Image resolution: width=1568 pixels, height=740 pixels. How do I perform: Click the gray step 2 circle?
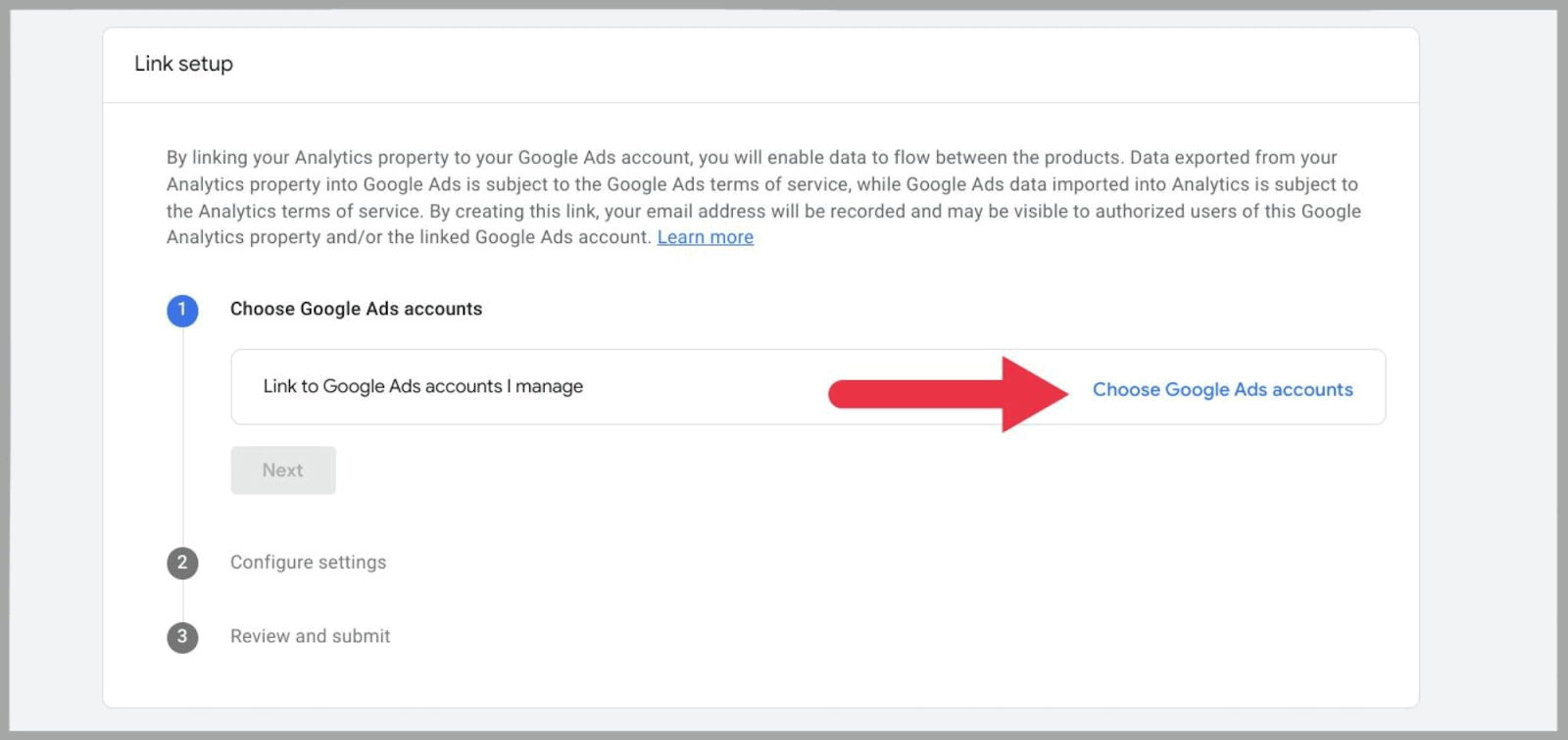tap(182, 563)
